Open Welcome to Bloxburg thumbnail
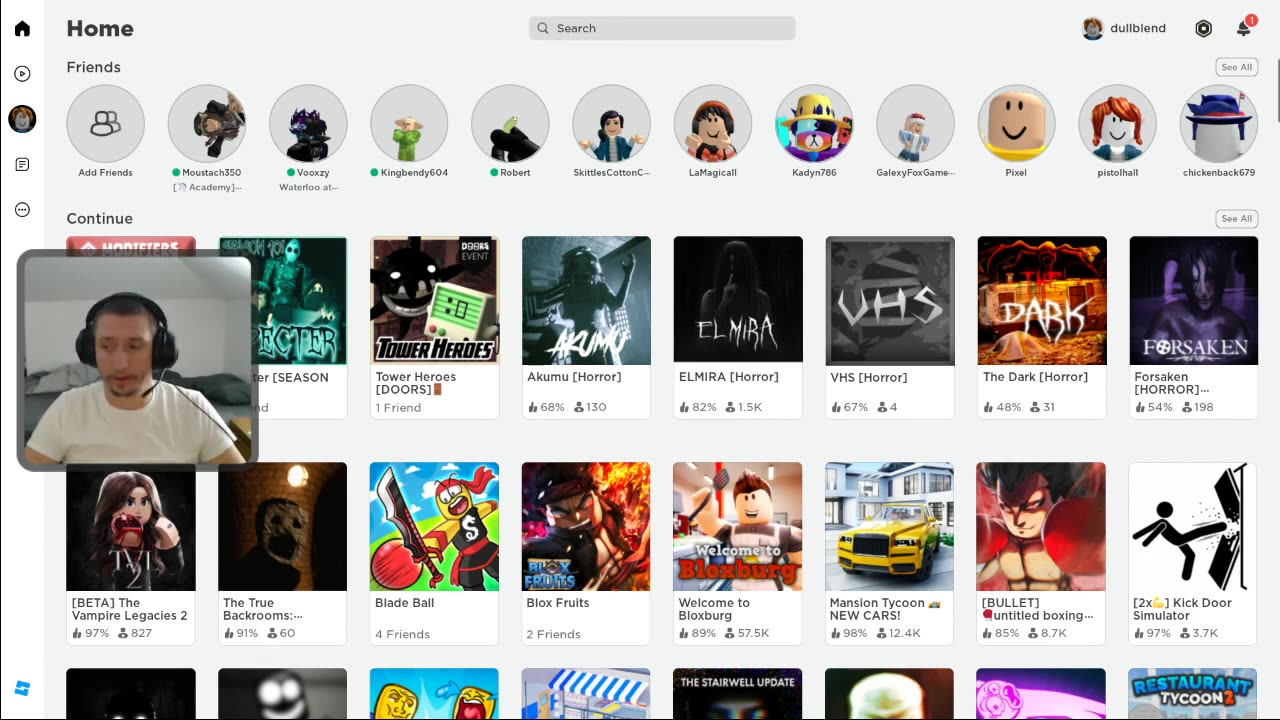Viewport: 1280px width, 720px height. [738, 526]
